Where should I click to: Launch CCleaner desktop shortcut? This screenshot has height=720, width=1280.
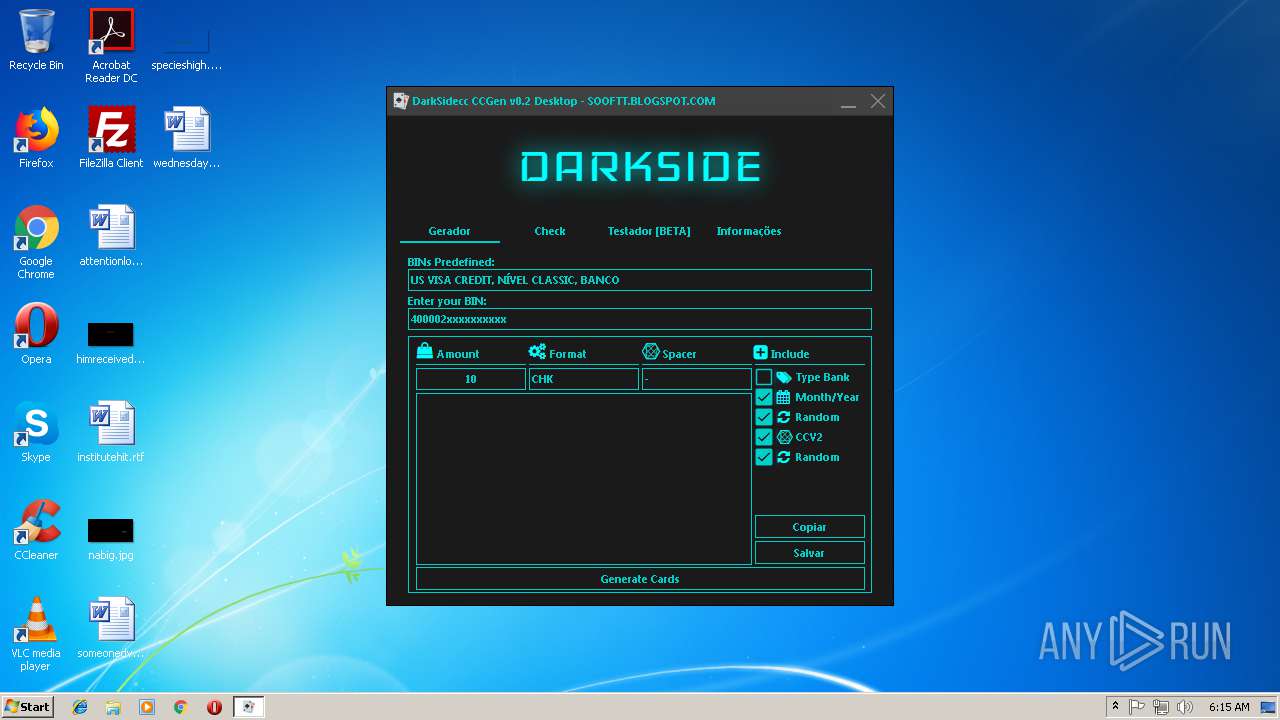pos(36,530)
